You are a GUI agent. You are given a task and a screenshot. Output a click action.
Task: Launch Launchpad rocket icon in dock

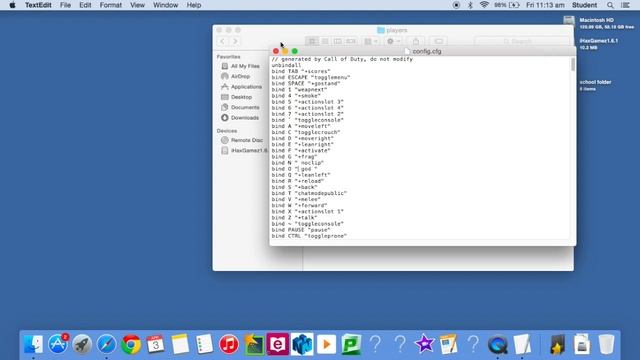point(82,344)
